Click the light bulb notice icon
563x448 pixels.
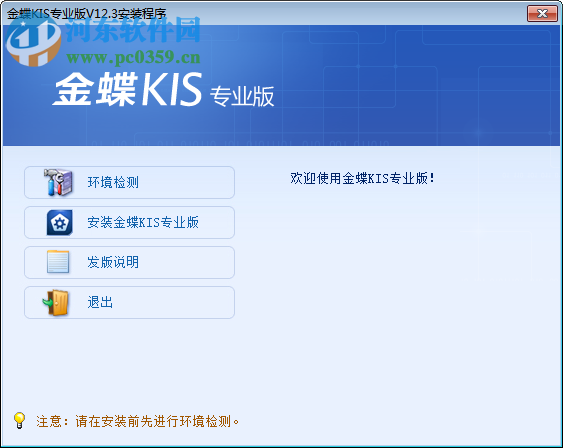pyautogui.click(x=19, y=420)
